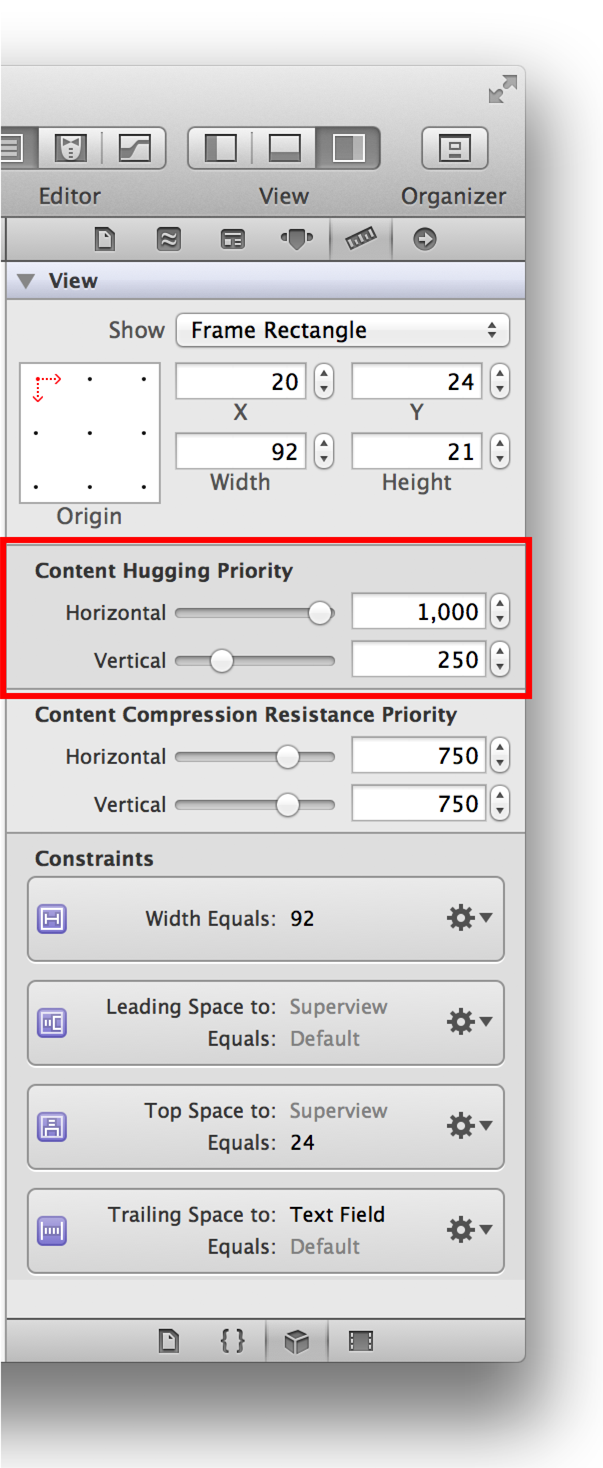Screen dimensions: 603x1468
Task: Open the Frame Rectangle dropdown
Action: 342,330
